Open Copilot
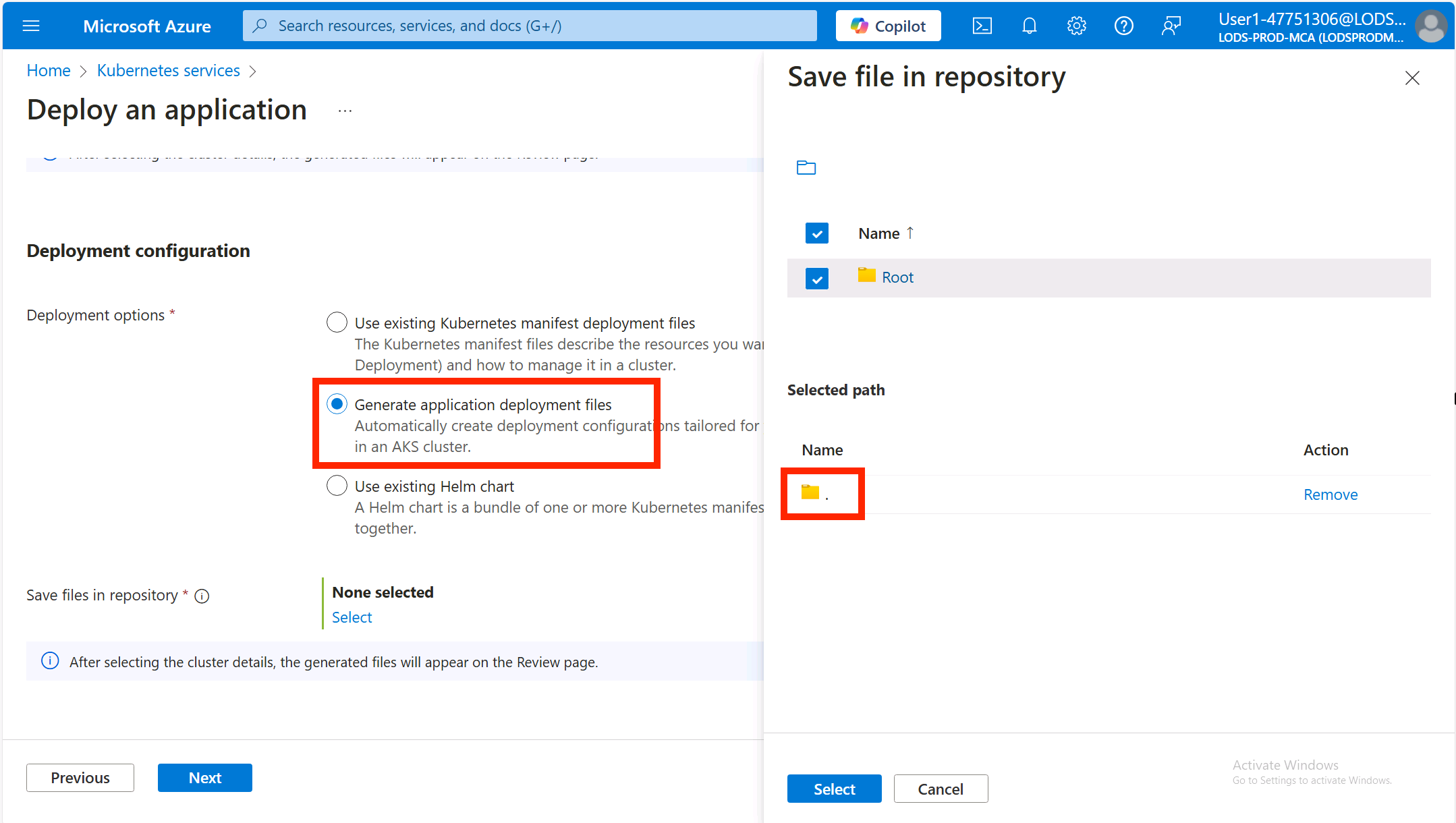This screenshot has height=823, width=1456. pyautogui.click(x=888, y=26)
